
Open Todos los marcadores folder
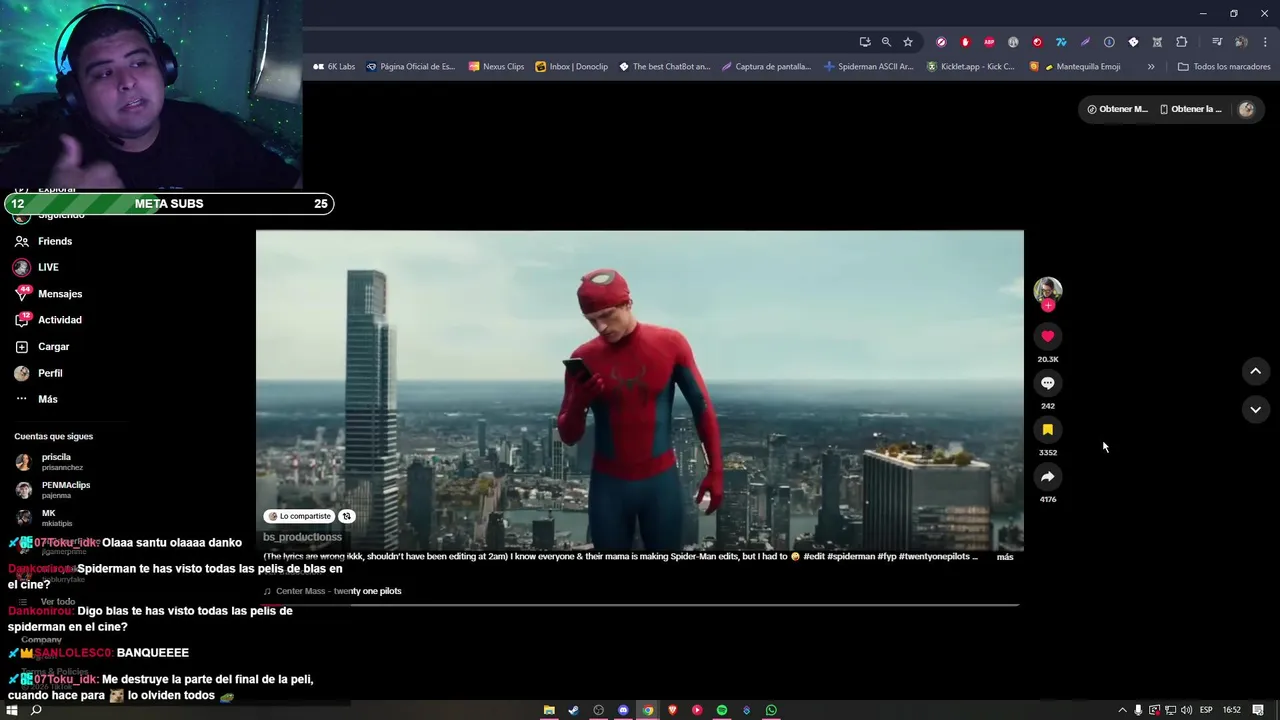point(1224,67)
